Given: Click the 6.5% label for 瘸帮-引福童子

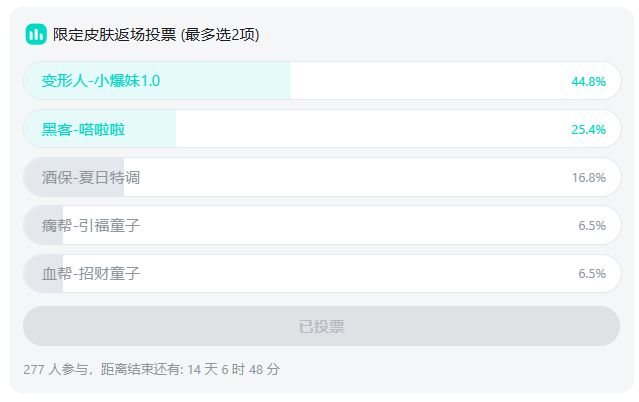Looking at the screenshot, I should (592, 225).
